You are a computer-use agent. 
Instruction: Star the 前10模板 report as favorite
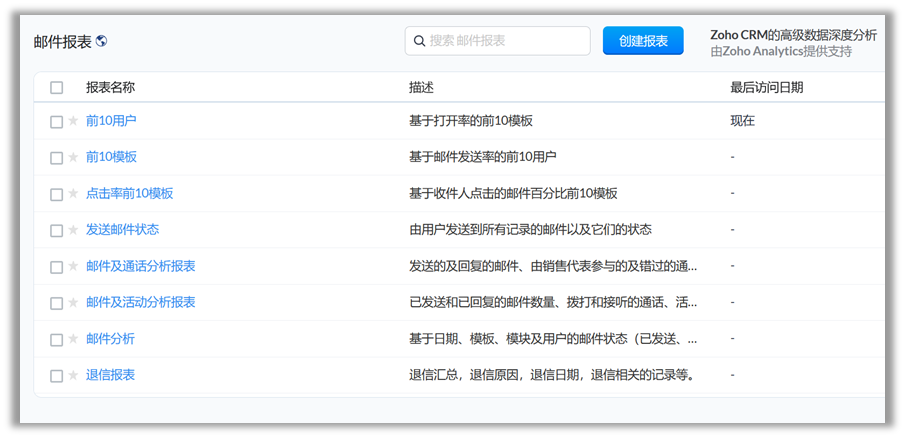click(x=73, y=157)
